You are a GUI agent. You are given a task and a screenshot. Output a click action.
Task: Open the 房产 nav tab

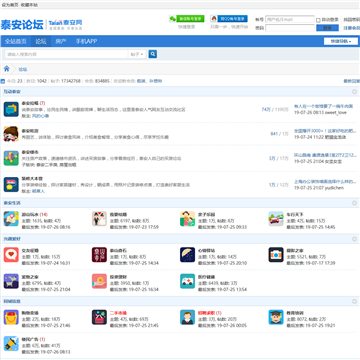pyautogui.click(x=61, y=41)
